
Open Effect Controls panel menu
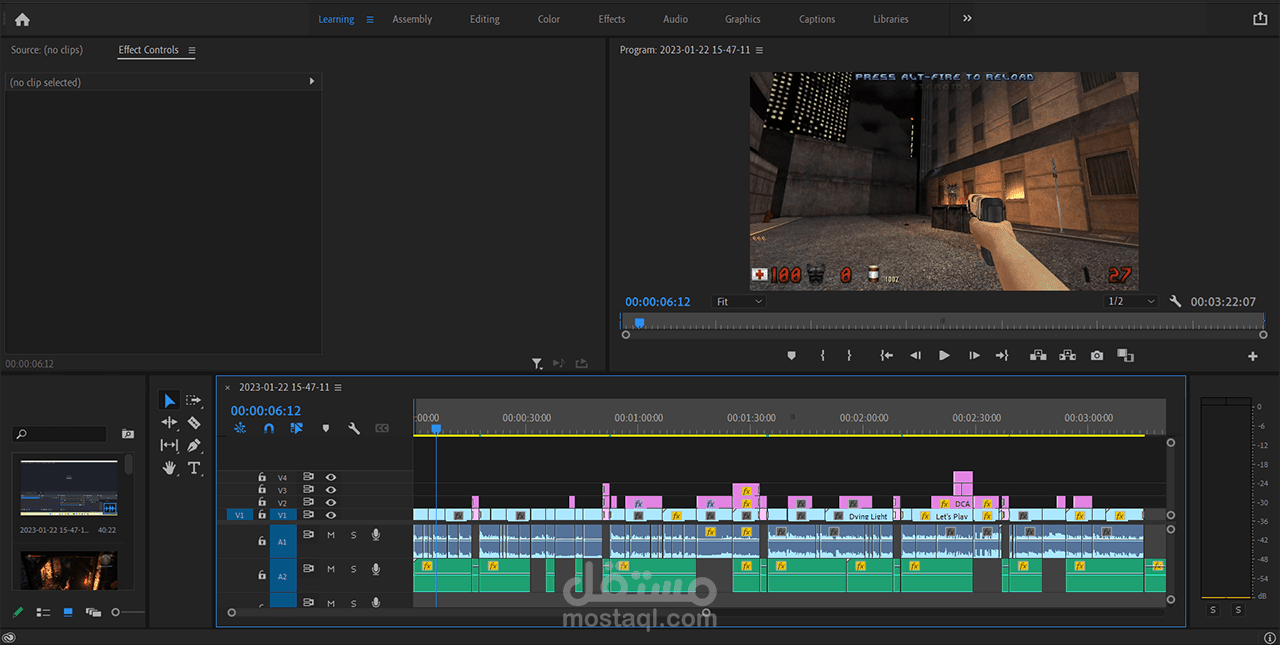coord(192,50)
